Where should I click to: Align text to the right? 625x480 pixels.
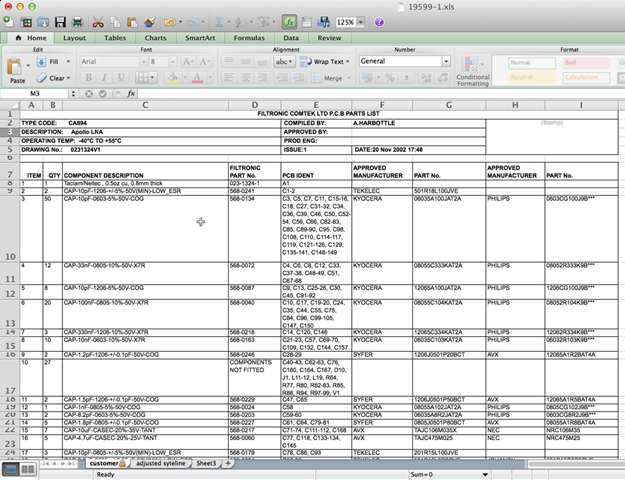click(262, 77)
